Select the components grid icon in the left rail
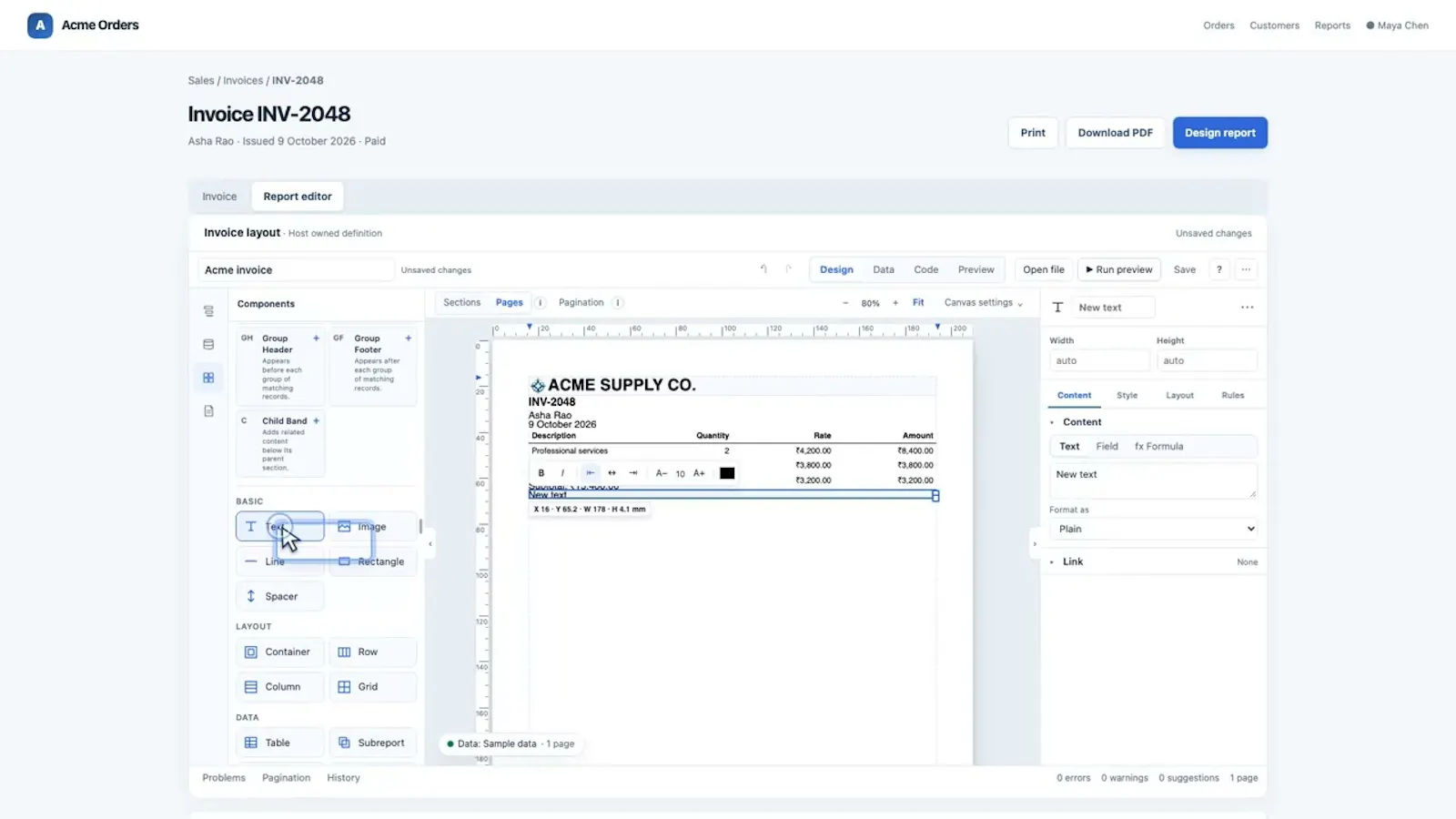The width and height of the screenshot is (1456, 819). click(208, 378)
